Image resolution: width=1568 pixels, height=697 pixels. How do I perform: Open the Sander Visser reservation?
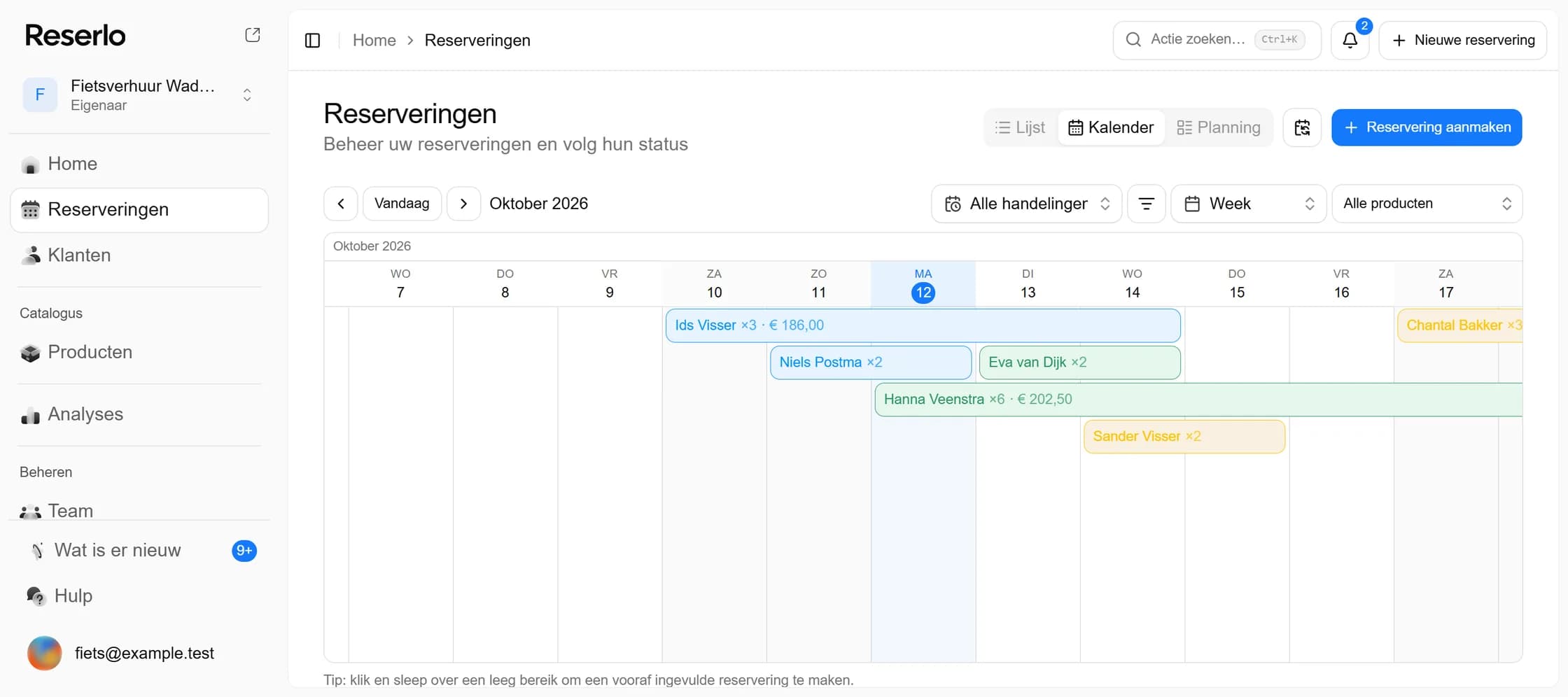(x=1184, y=437)
